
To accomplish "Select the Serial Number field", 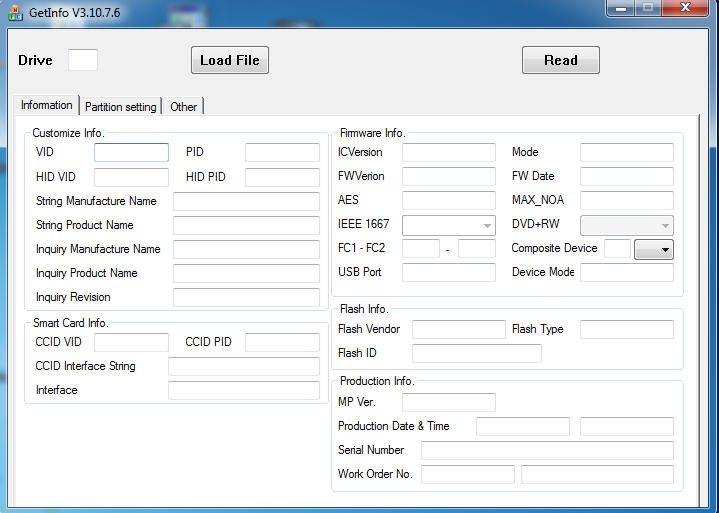I will click(x=547, y=450).
